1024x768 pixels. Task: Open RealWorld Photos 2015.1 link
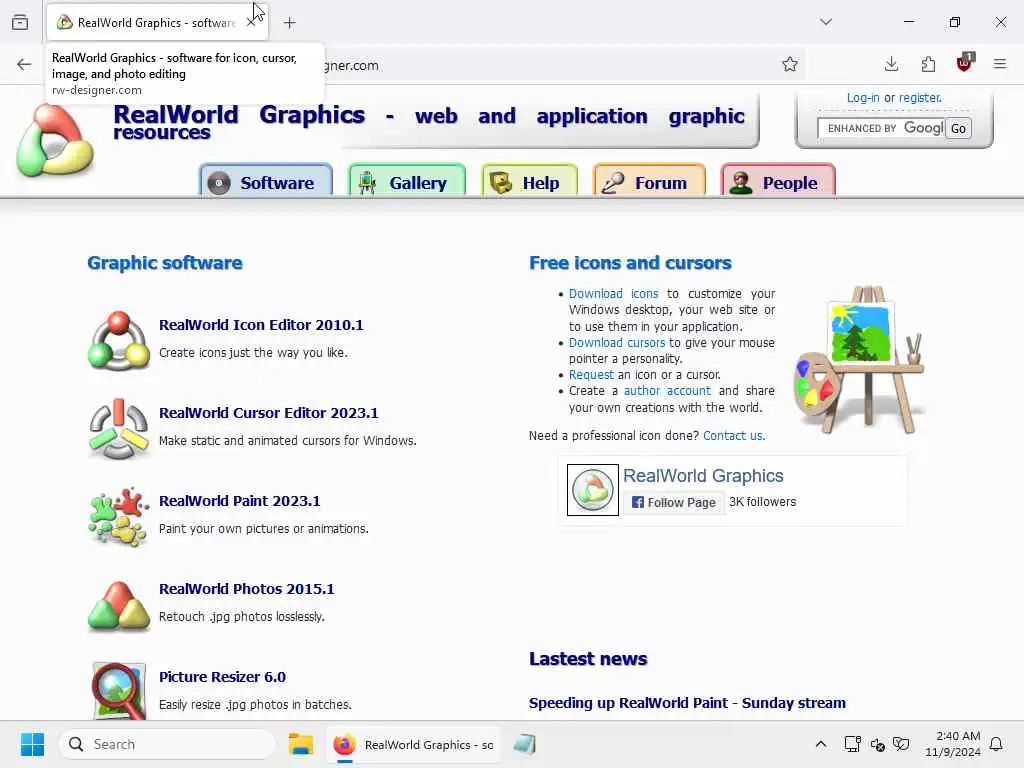click(x=246, y=589)
